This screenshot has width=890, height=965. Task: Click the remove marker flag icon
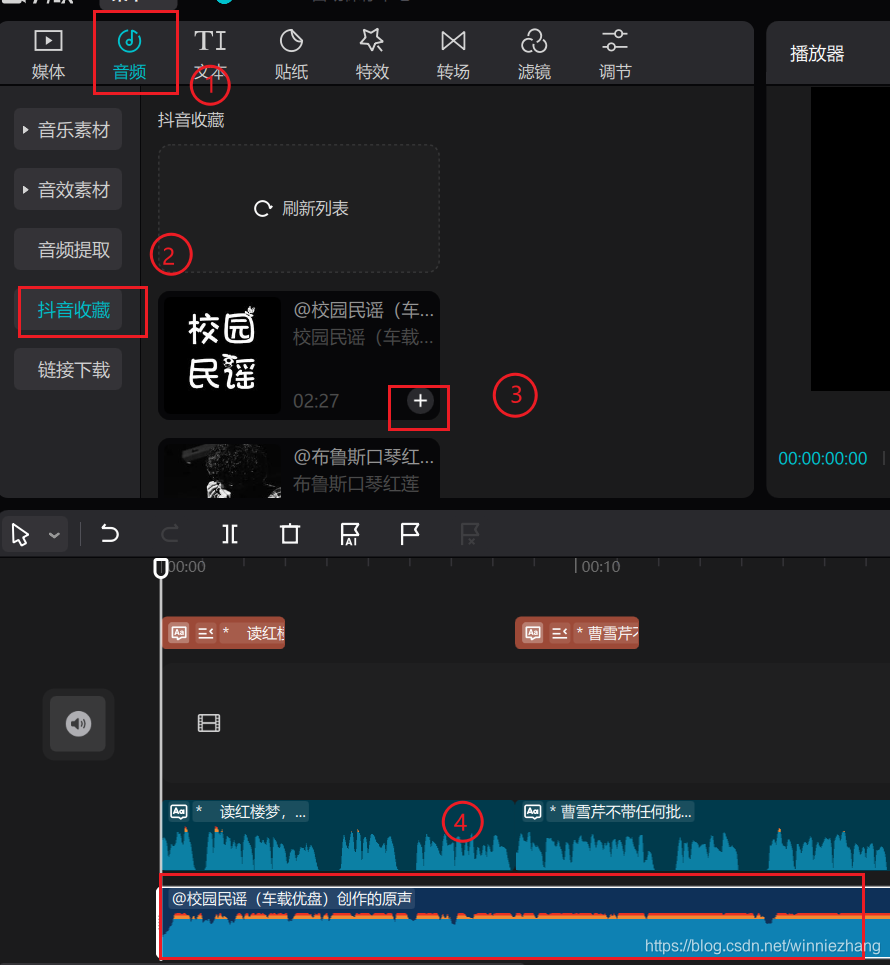470,534
